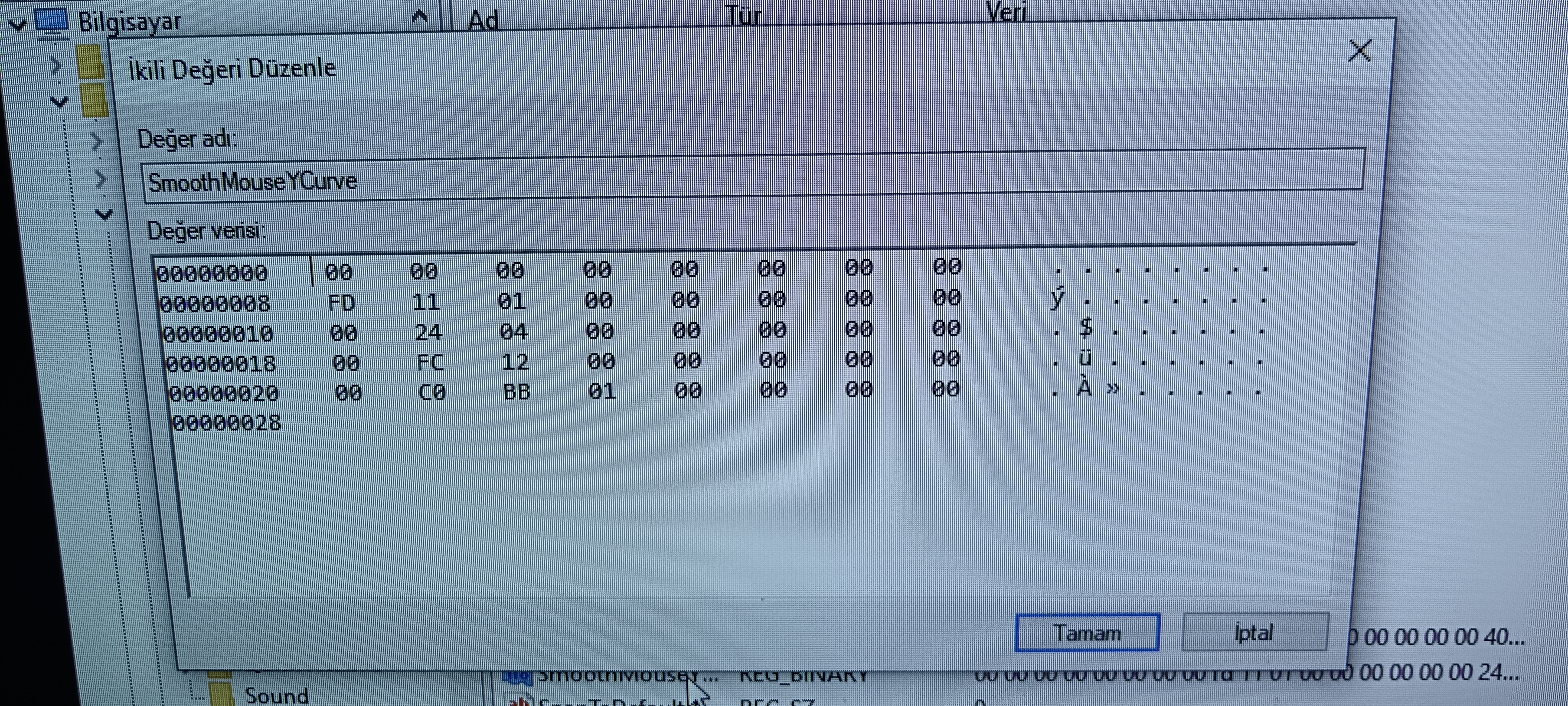Click the scroll-up arrow of the tree pane
The width and height of the screenshot is (1568, 706).
coord(419,17)
